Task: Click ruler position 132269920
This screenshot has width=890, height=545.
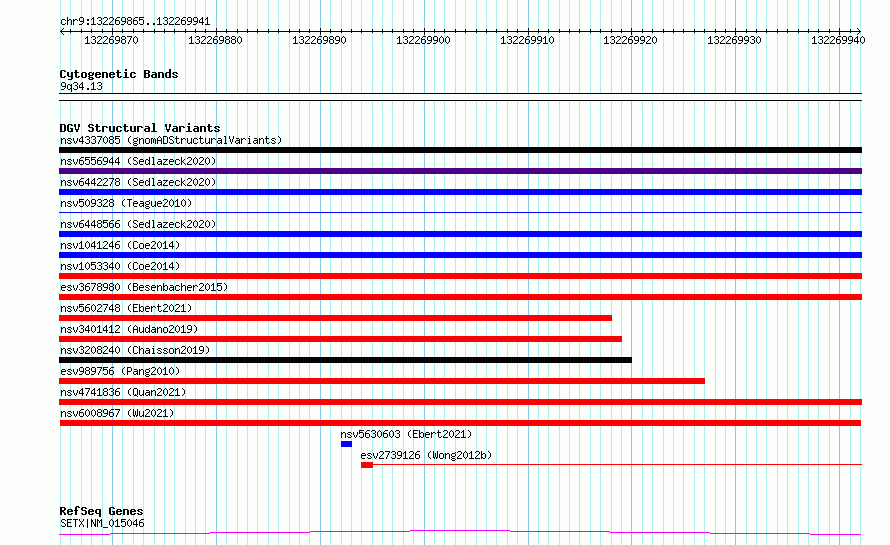Action: click(x=630, y=40)
